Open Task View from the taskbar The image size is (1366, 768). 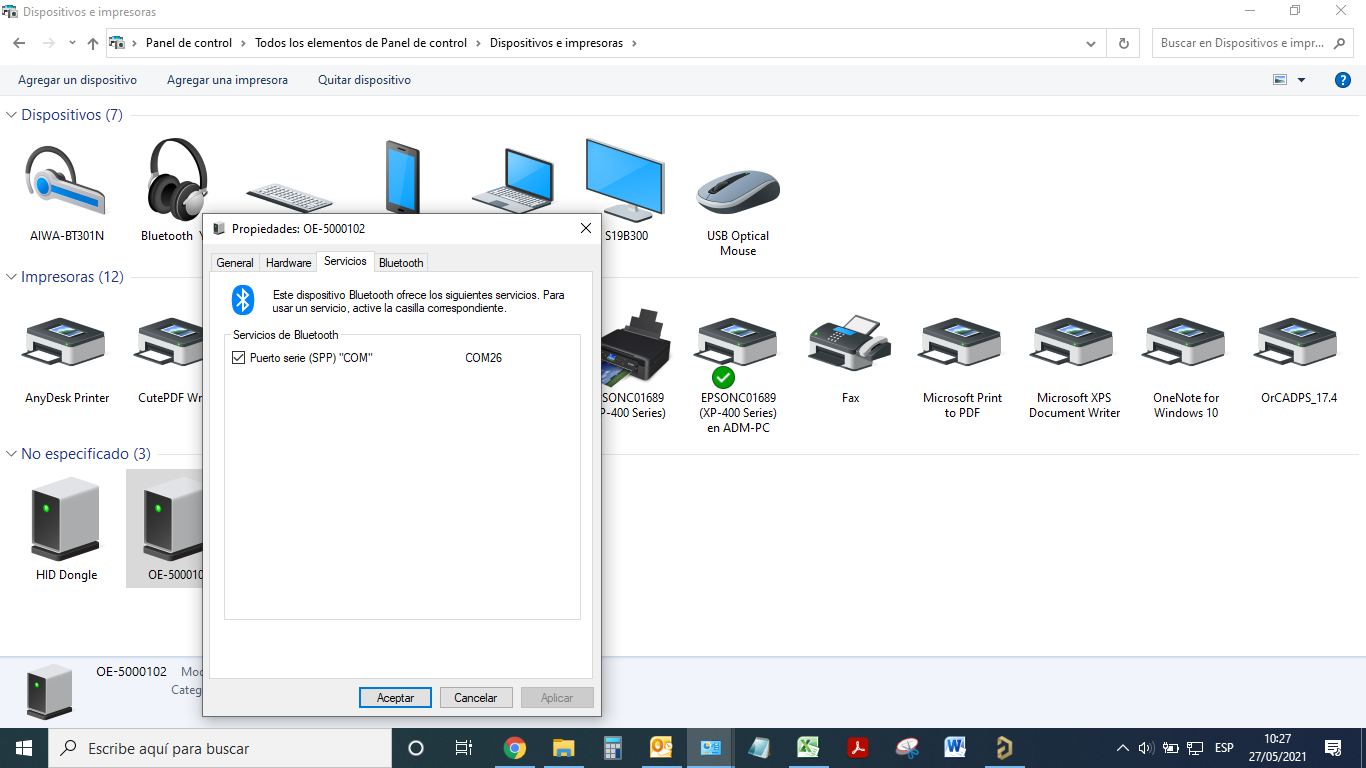pos(464,748)
